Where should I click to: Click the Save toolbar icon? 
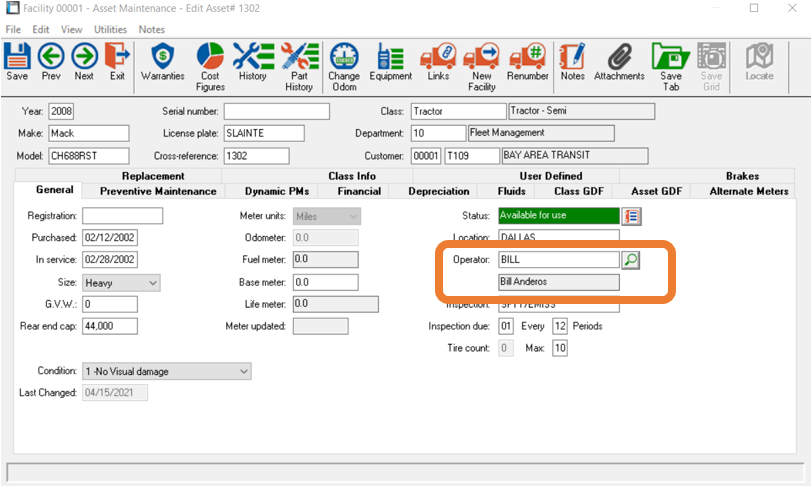(x=17, y=60)
